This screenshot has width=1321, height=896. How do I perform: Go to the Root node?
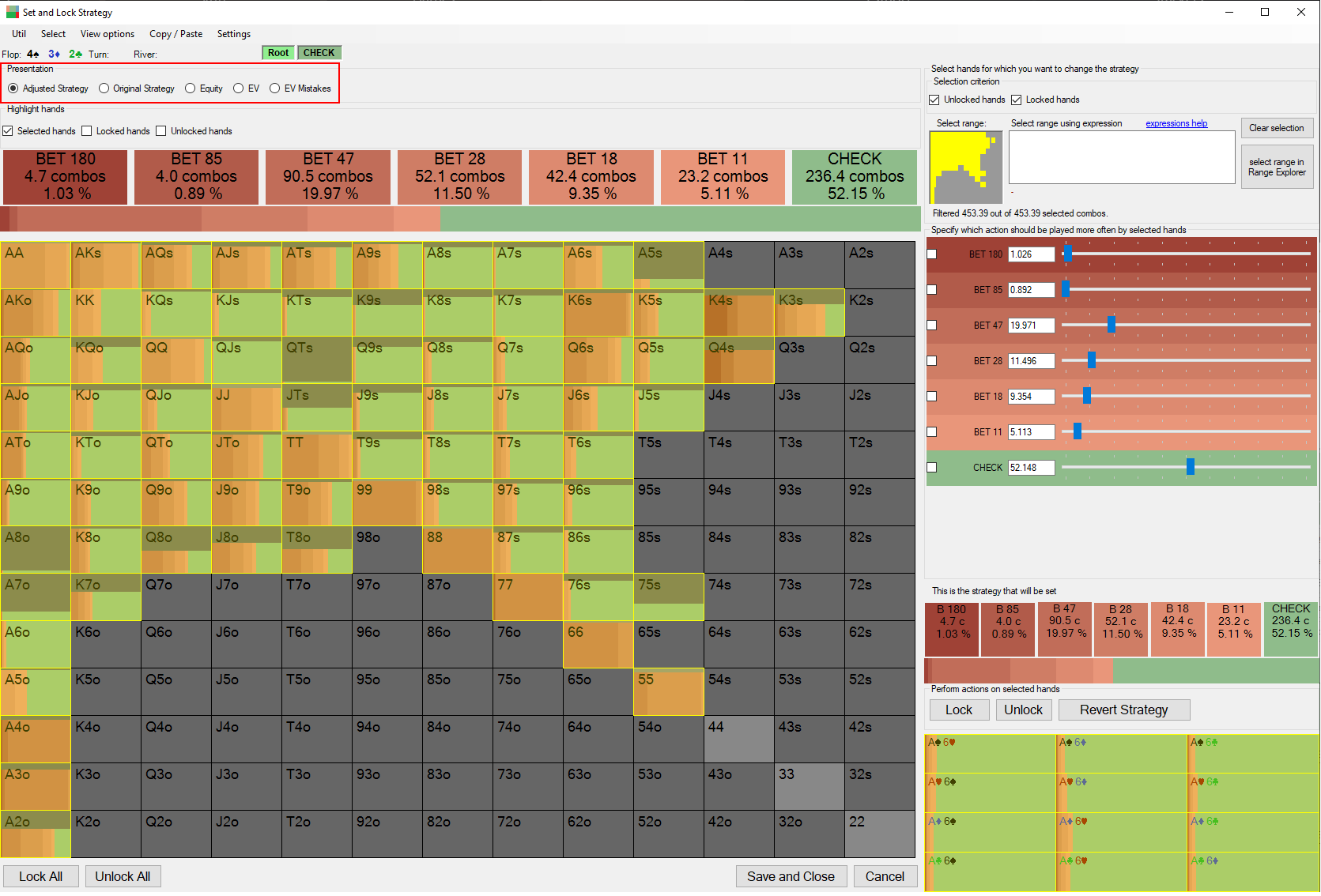[x=278, y=53]
